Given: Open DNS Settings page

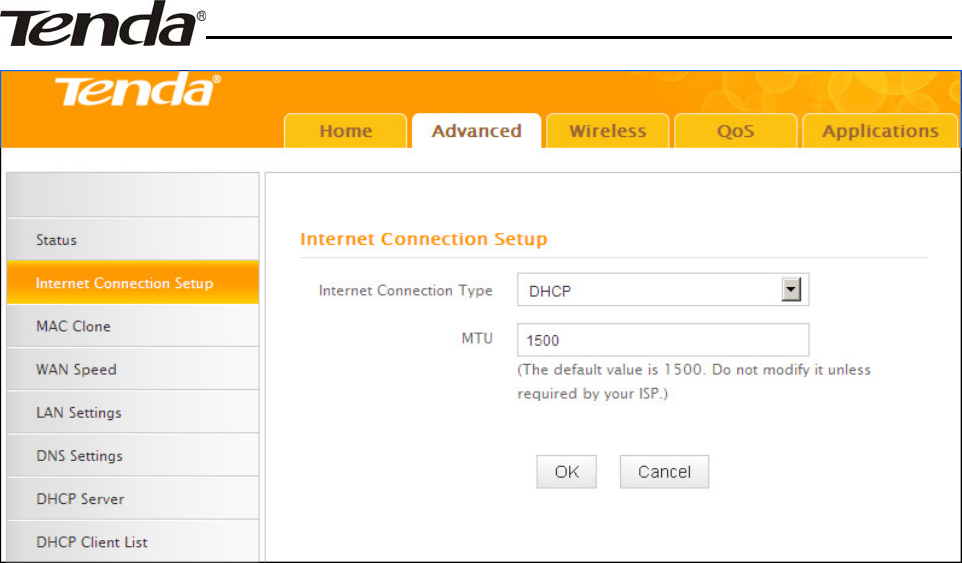Looking at the screenshot, I should (133, 456).
